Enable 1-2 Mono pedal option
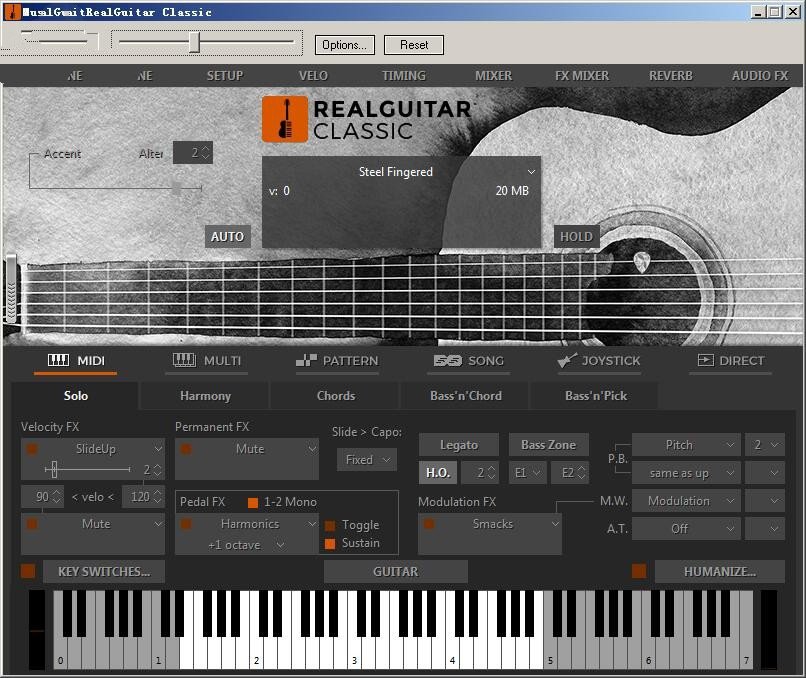The width and height of the screenshot is (806, 678). click(x=253, y=502)
